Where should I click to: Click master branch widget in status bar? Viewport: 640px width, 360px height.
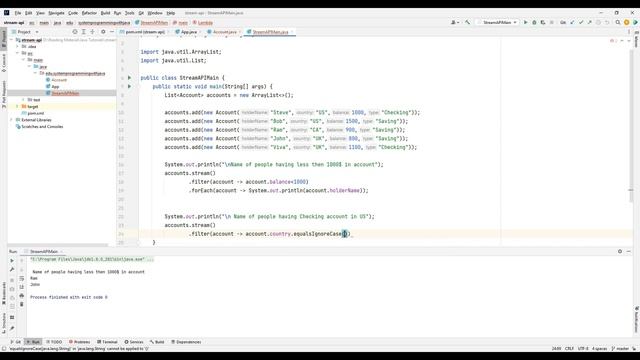coord(620,349)
